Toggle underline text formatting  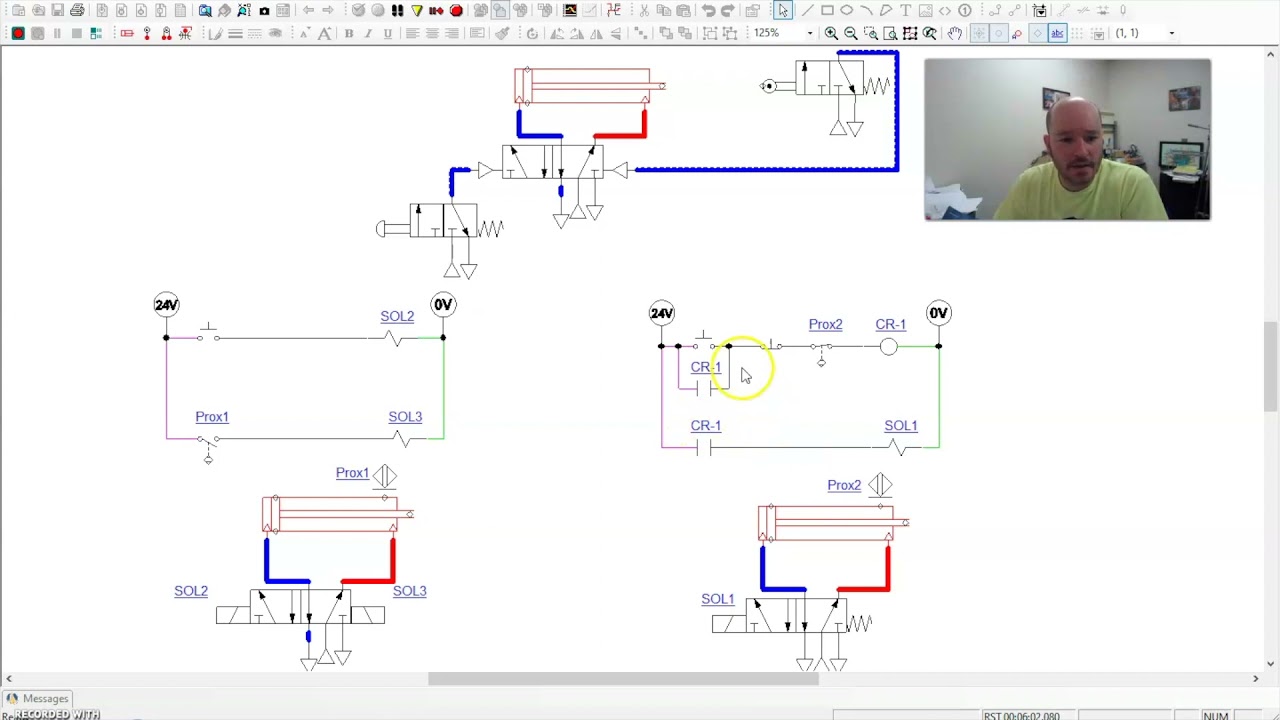(387, 33)
